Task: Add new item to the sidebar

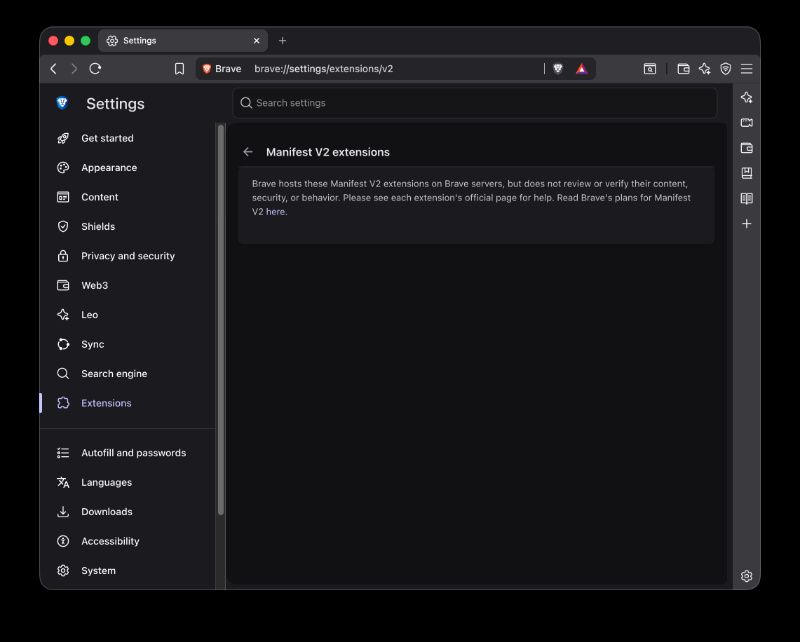Action: point(746,224)
